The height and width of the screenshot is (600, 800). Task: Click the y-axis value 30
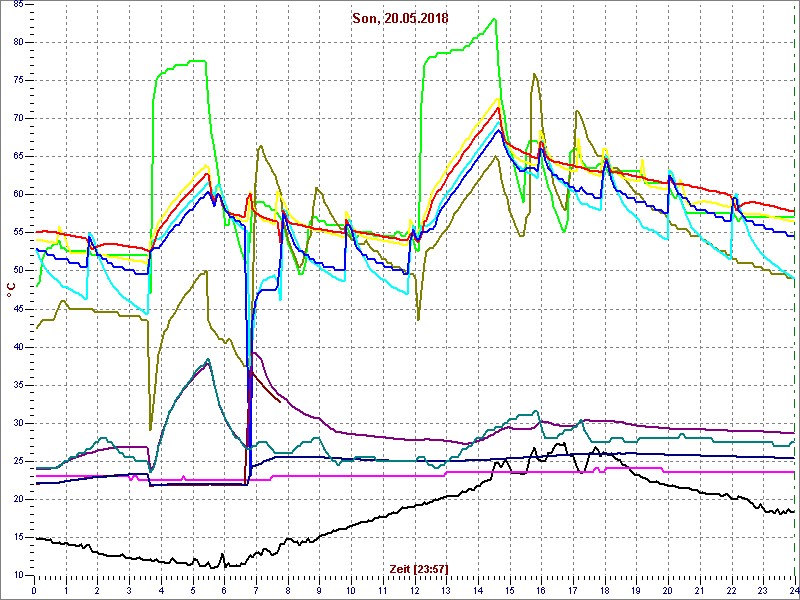click(x=17, y=423)
